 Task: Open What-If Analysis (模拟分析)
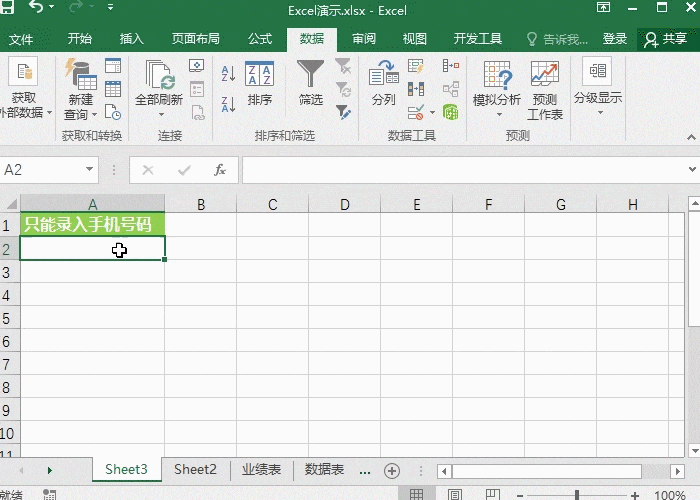pos(497,89)
